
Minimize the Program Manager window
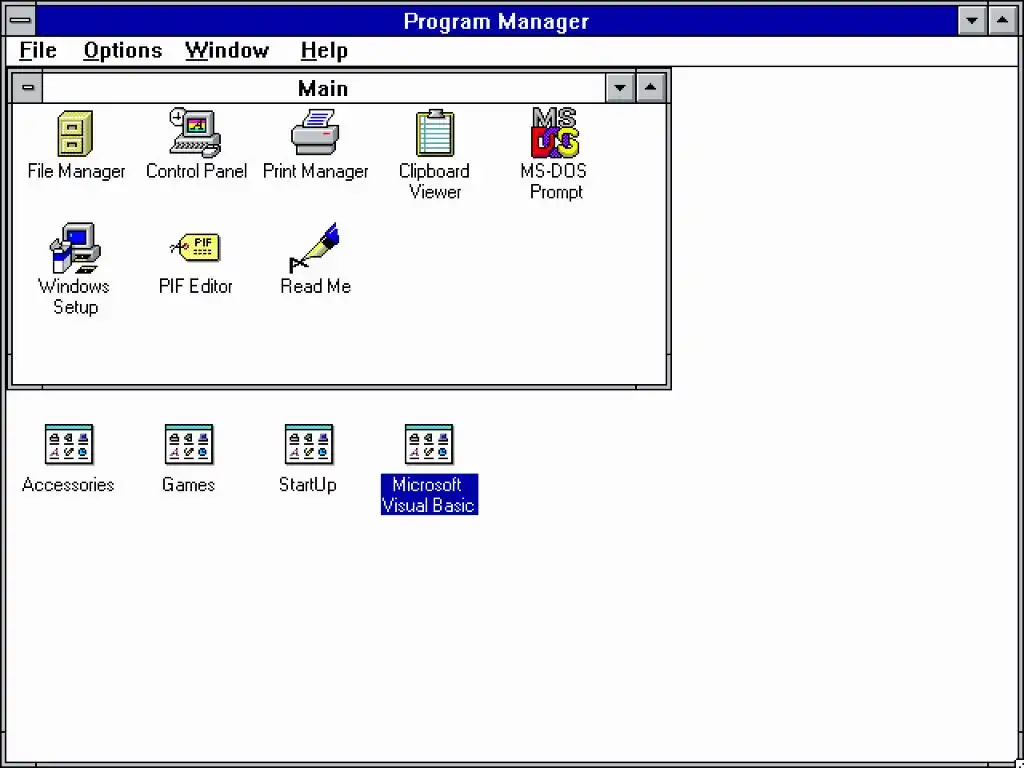coord(972,20)
